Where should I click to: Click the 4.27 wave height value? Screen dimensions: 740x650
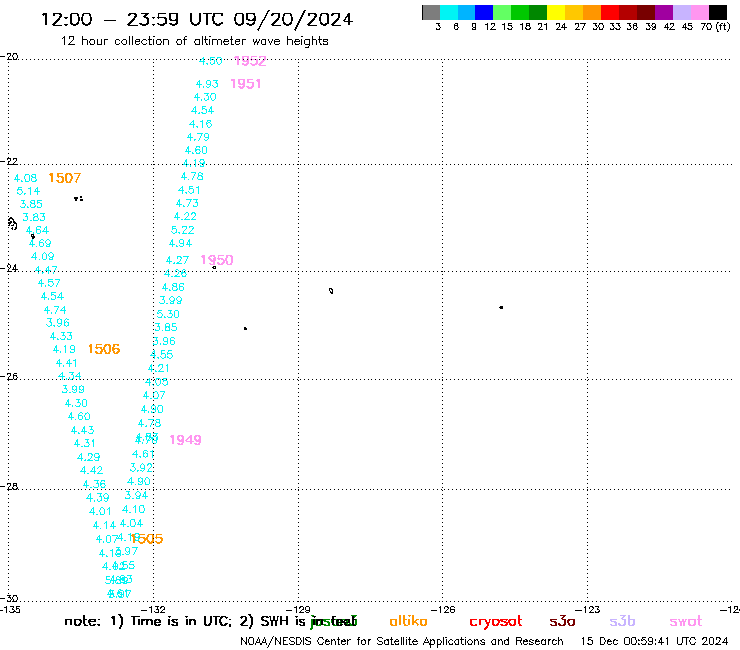177,260
